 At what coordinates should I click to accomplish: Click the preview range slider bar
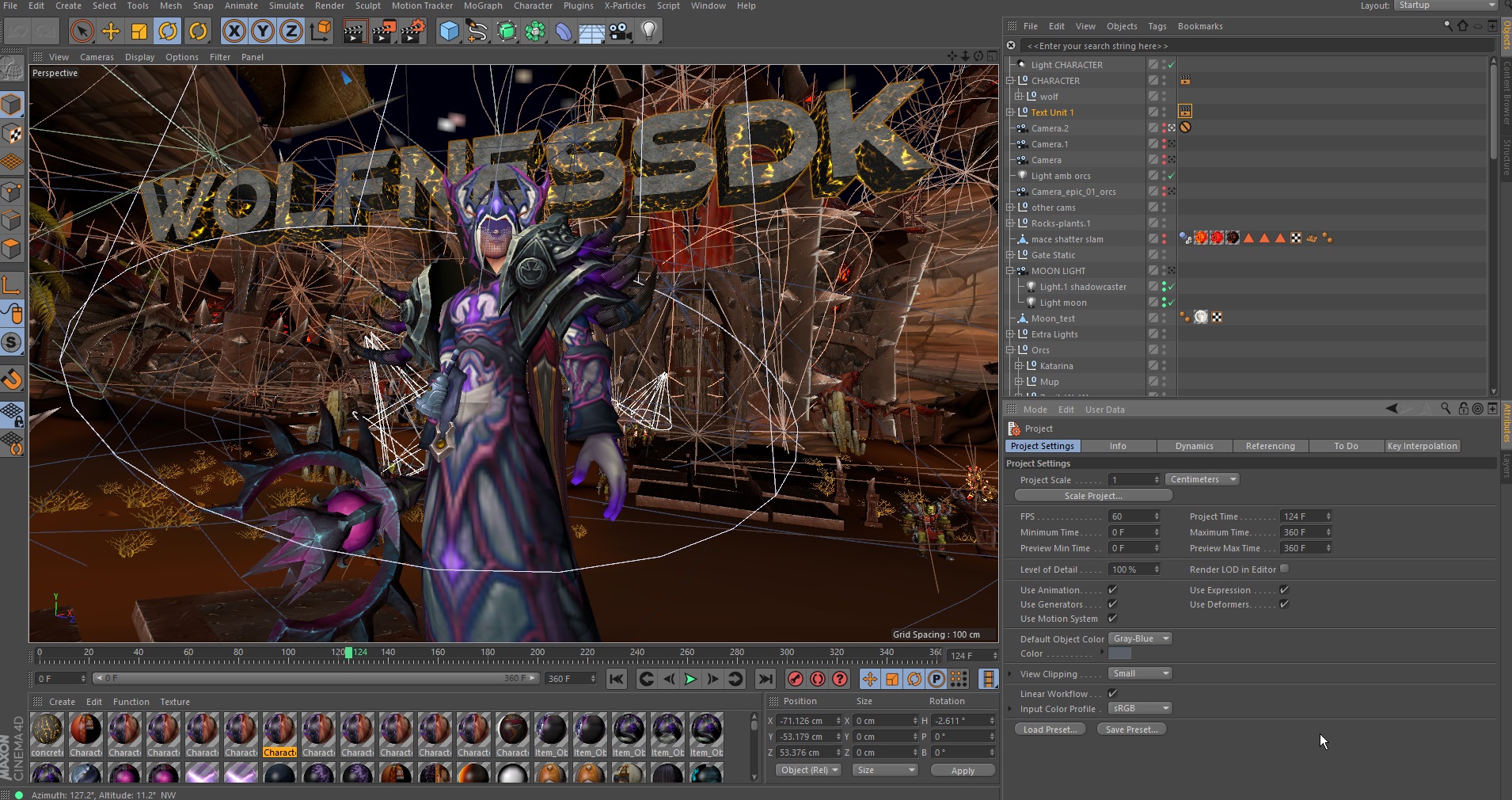click(x=317, y=678)
